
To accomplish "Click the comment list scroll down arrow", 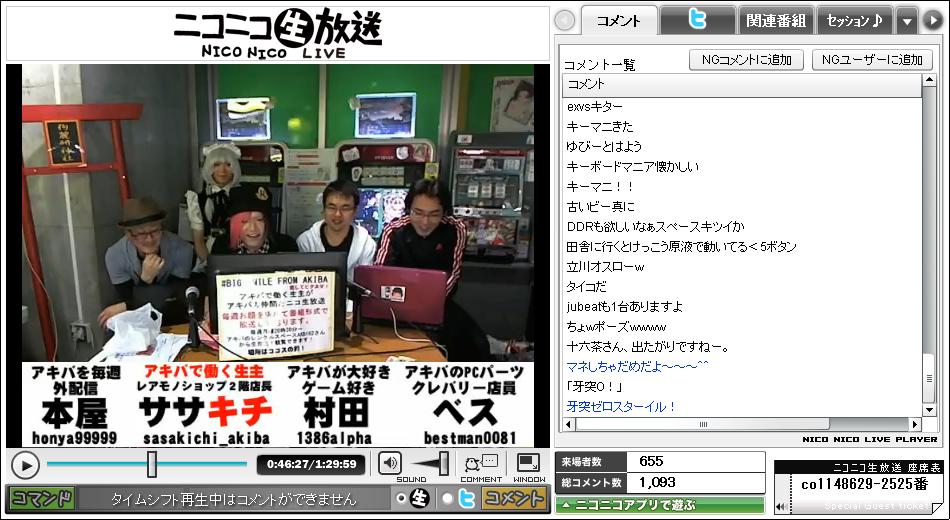I will click(929, 411).
